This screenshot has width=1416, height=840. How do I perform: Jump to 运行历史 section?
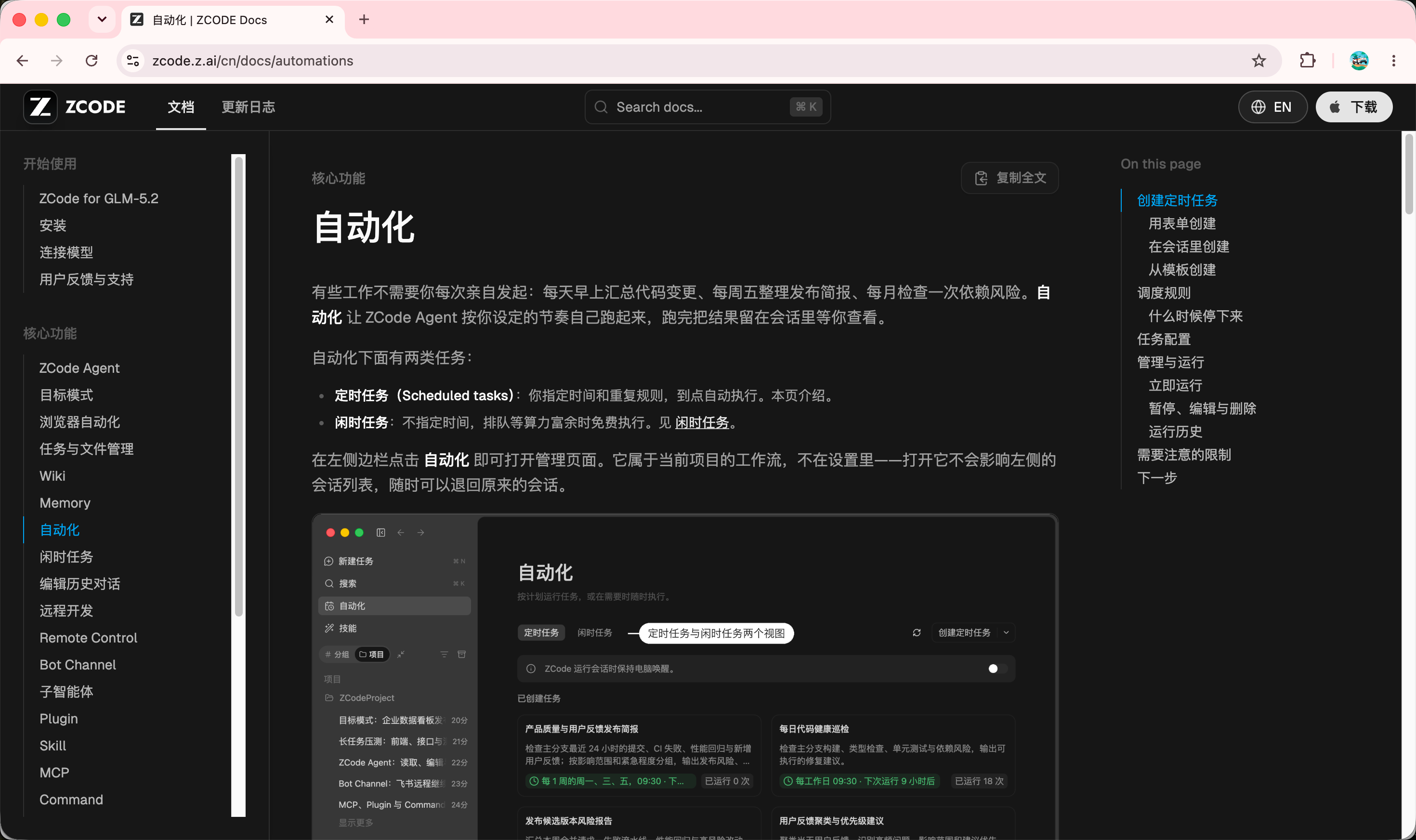point(1176,432)
